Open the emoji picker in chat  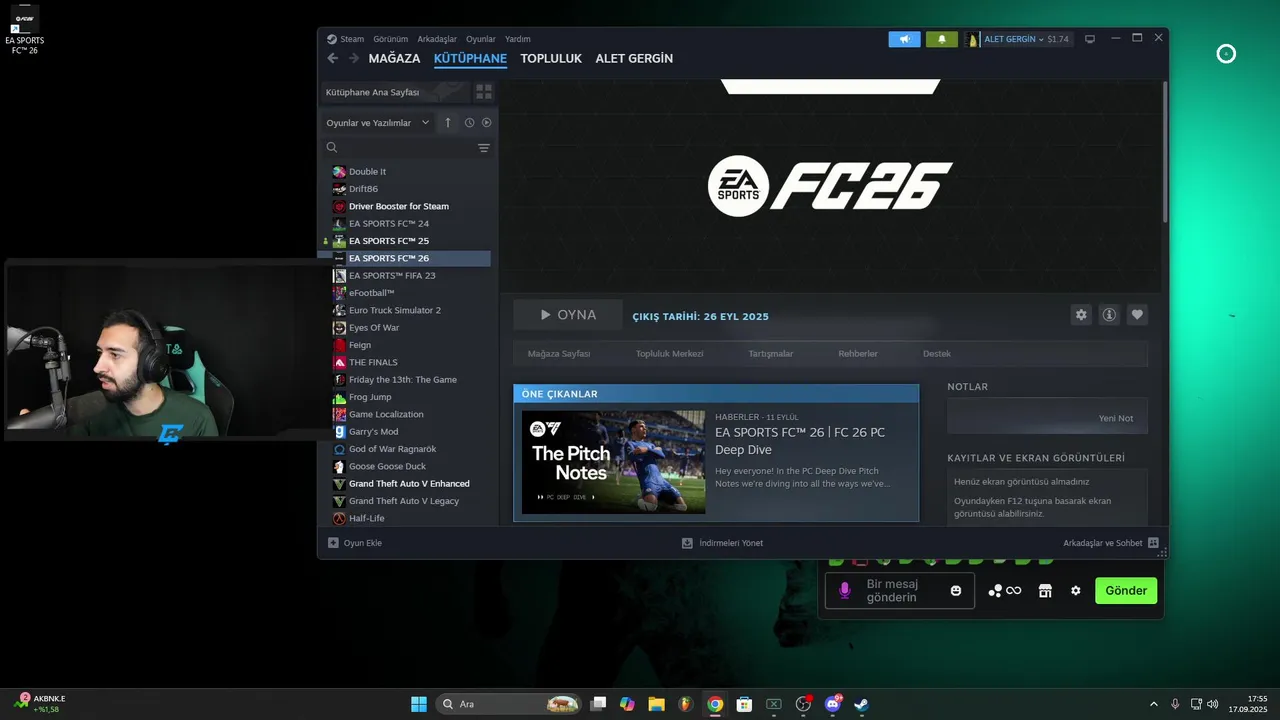[955, 591]
